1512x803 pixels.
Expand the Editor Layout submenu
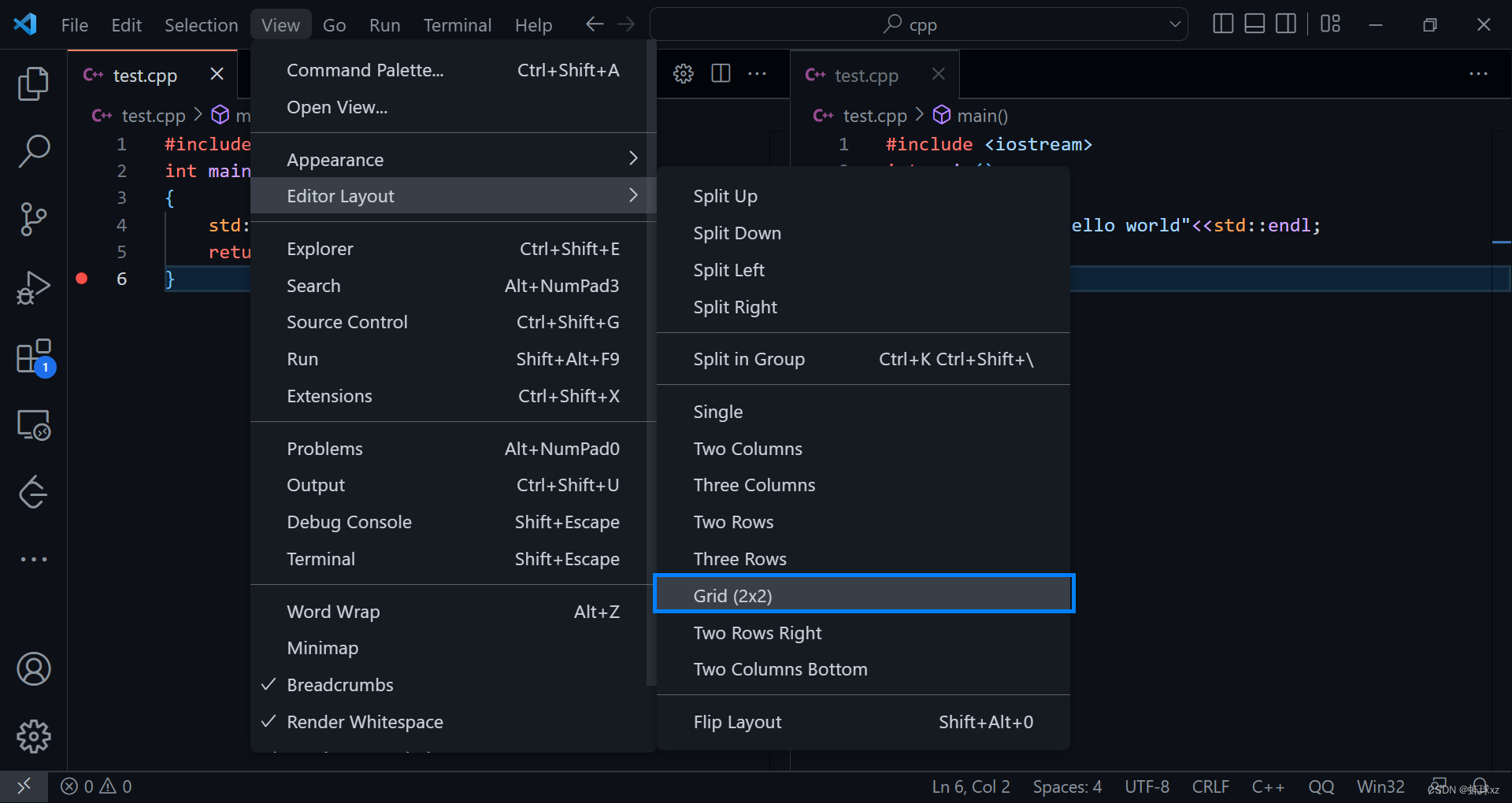pos(453,196)
